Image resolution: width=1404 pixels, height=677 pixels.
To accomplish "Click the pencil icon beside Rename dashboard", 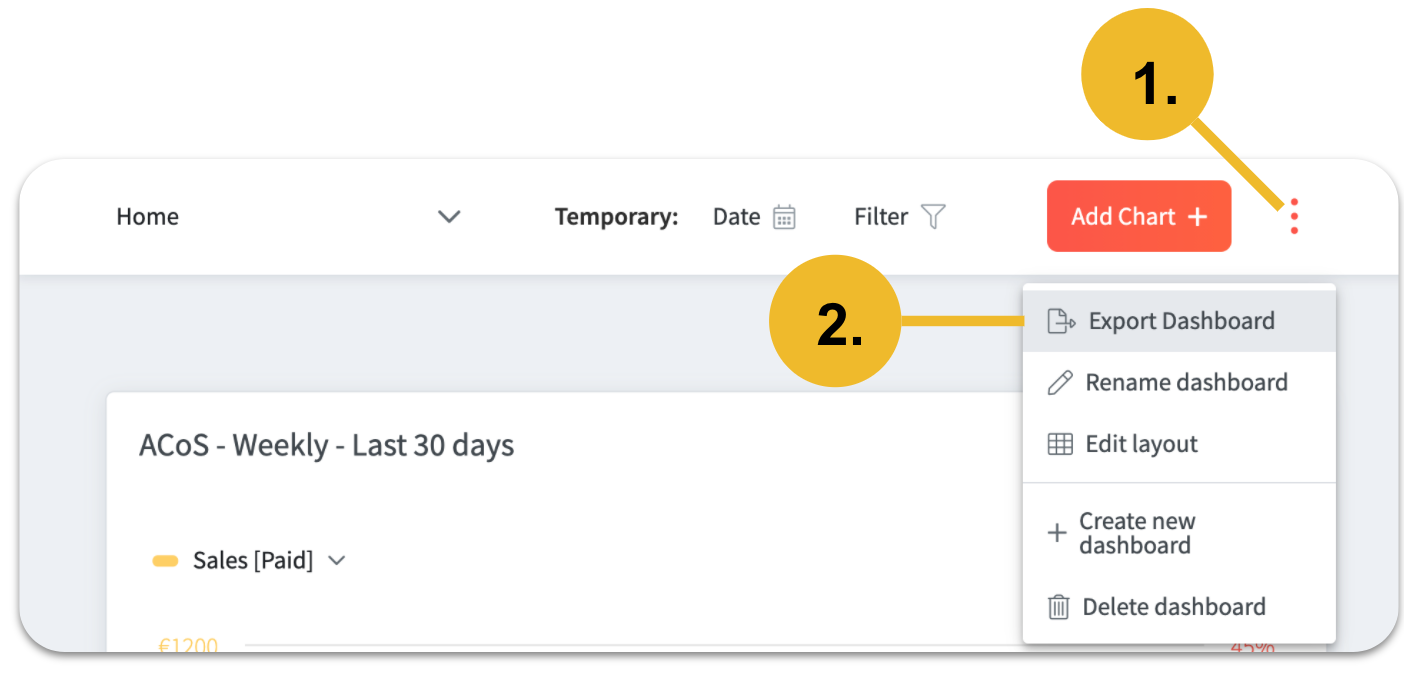I will 1059,383.
